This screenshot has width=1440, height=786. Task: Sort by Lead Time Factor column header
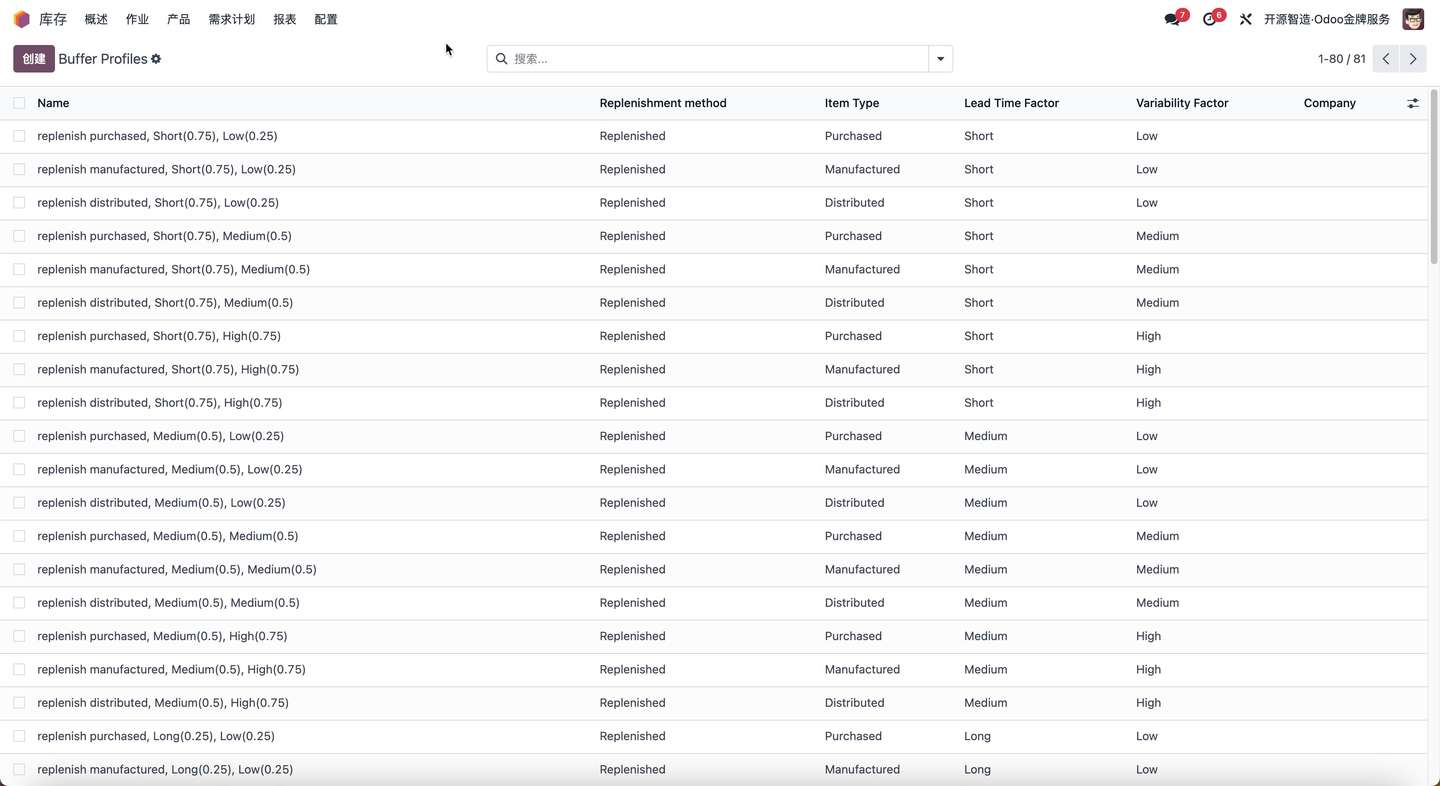(x=1011, y=103)
